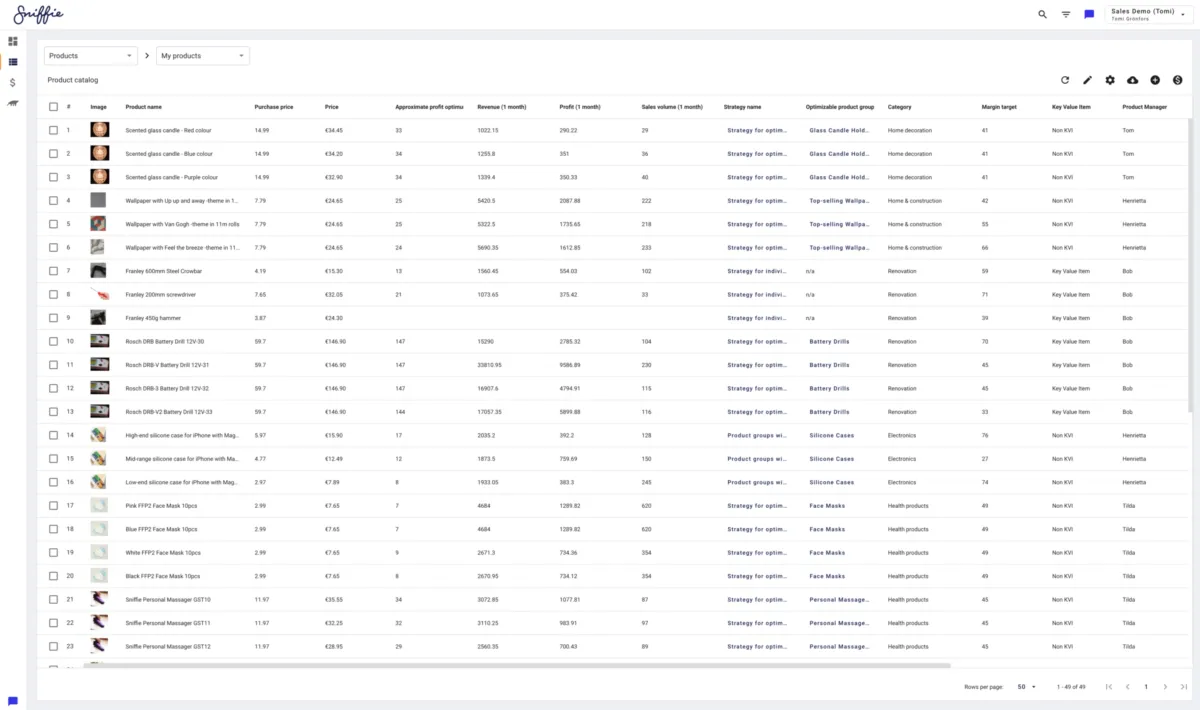Go to first page arrow in pagination
The width and height of the screenshot is (1200, 710).
click(x=1108, y=687)
